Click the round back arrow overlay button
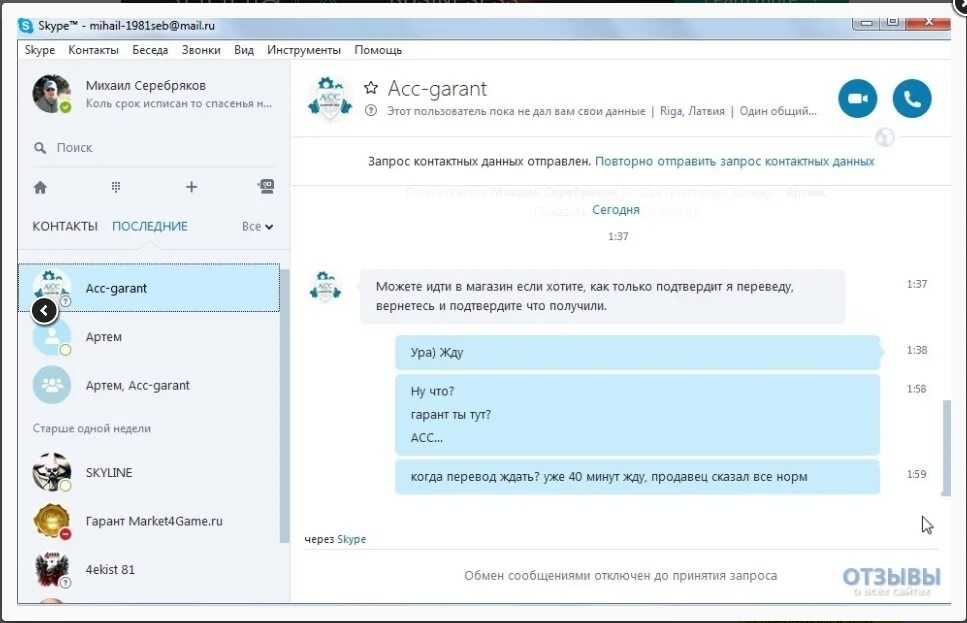Viewport: 967px width, 623px height. click(44, 311)
